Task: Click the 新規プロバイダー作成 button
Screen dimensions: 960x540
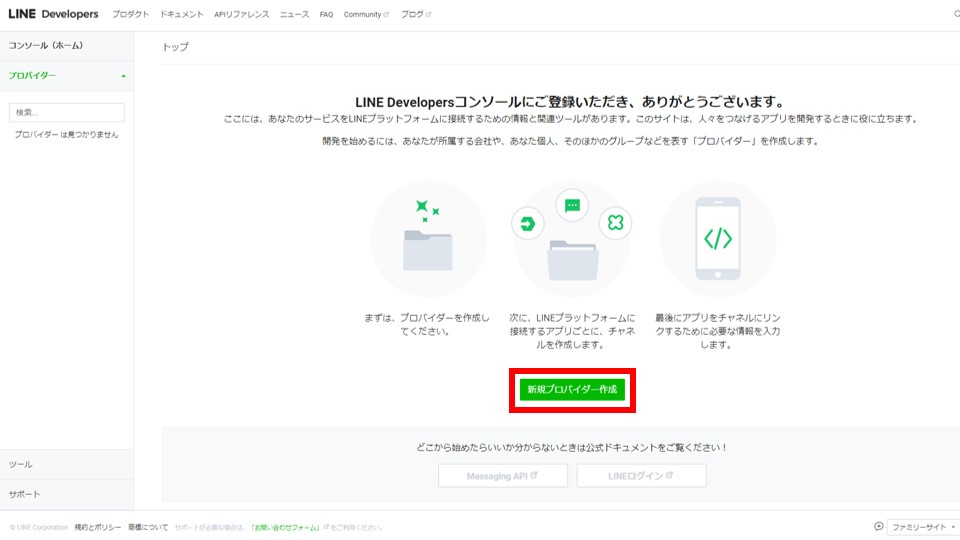Action: [x=572, y=389]
